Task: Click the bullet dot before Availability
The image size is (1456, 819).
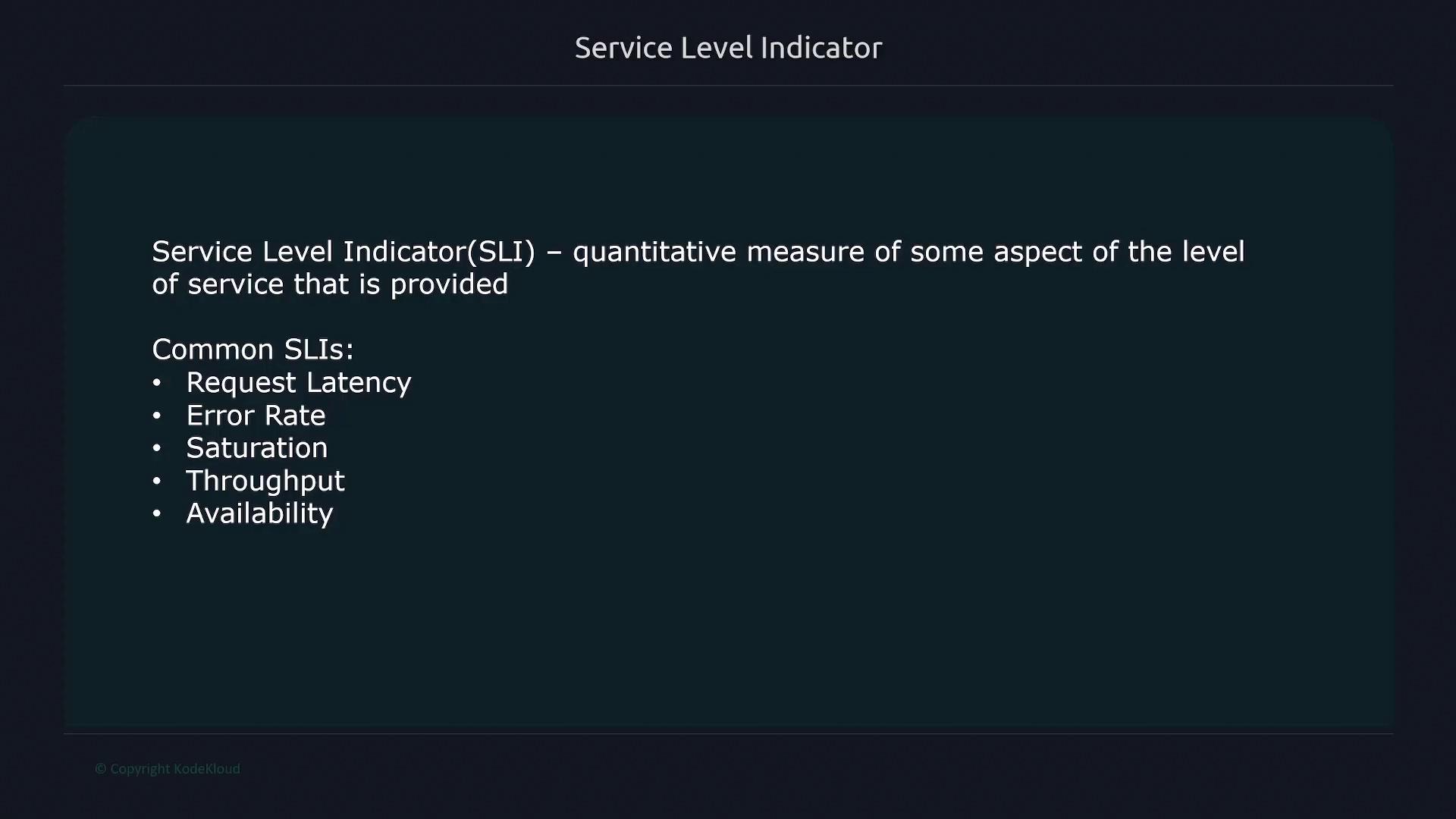Action: 157,513
